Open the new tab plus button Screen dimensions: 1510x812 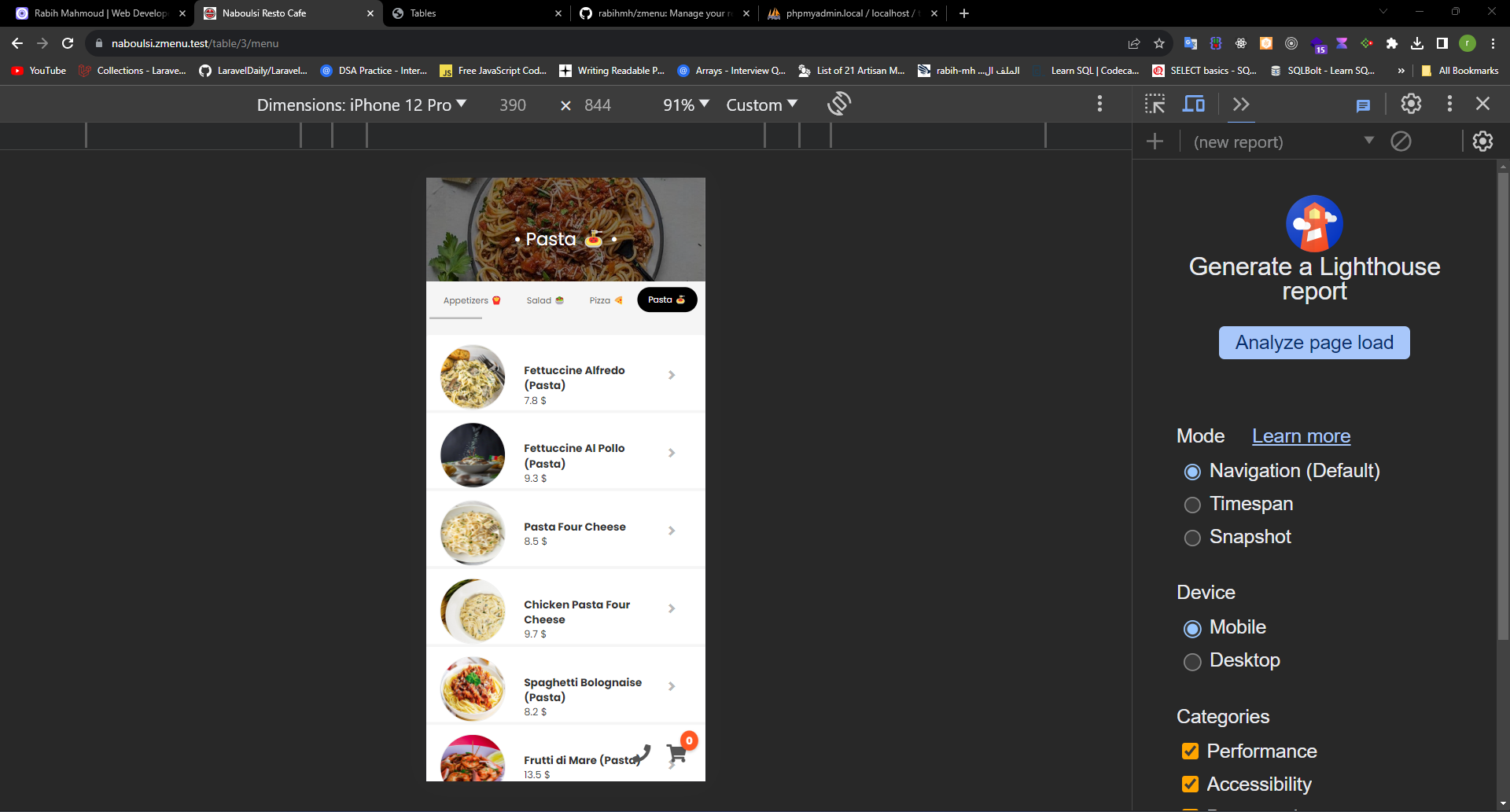[964, 13]
